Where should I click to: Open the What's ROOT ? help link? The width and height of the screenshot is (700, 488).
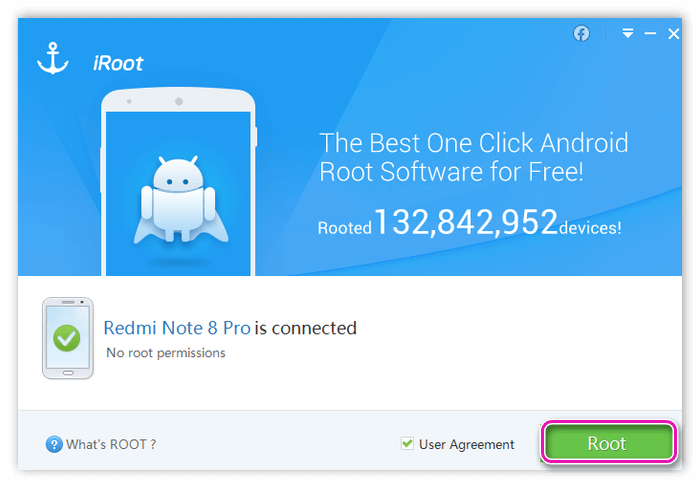[111, 444]
